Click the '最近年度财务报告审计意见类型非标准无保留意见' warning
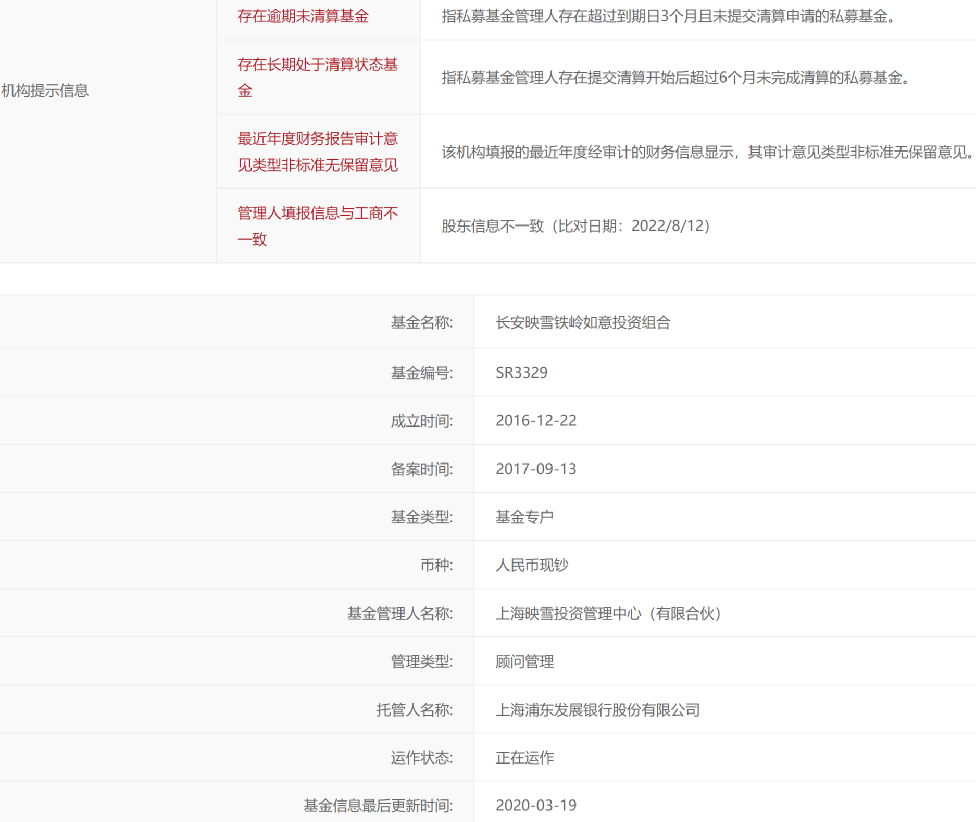Image resolution: width=976 pixels, height=822 pixels. coord(317,152)
